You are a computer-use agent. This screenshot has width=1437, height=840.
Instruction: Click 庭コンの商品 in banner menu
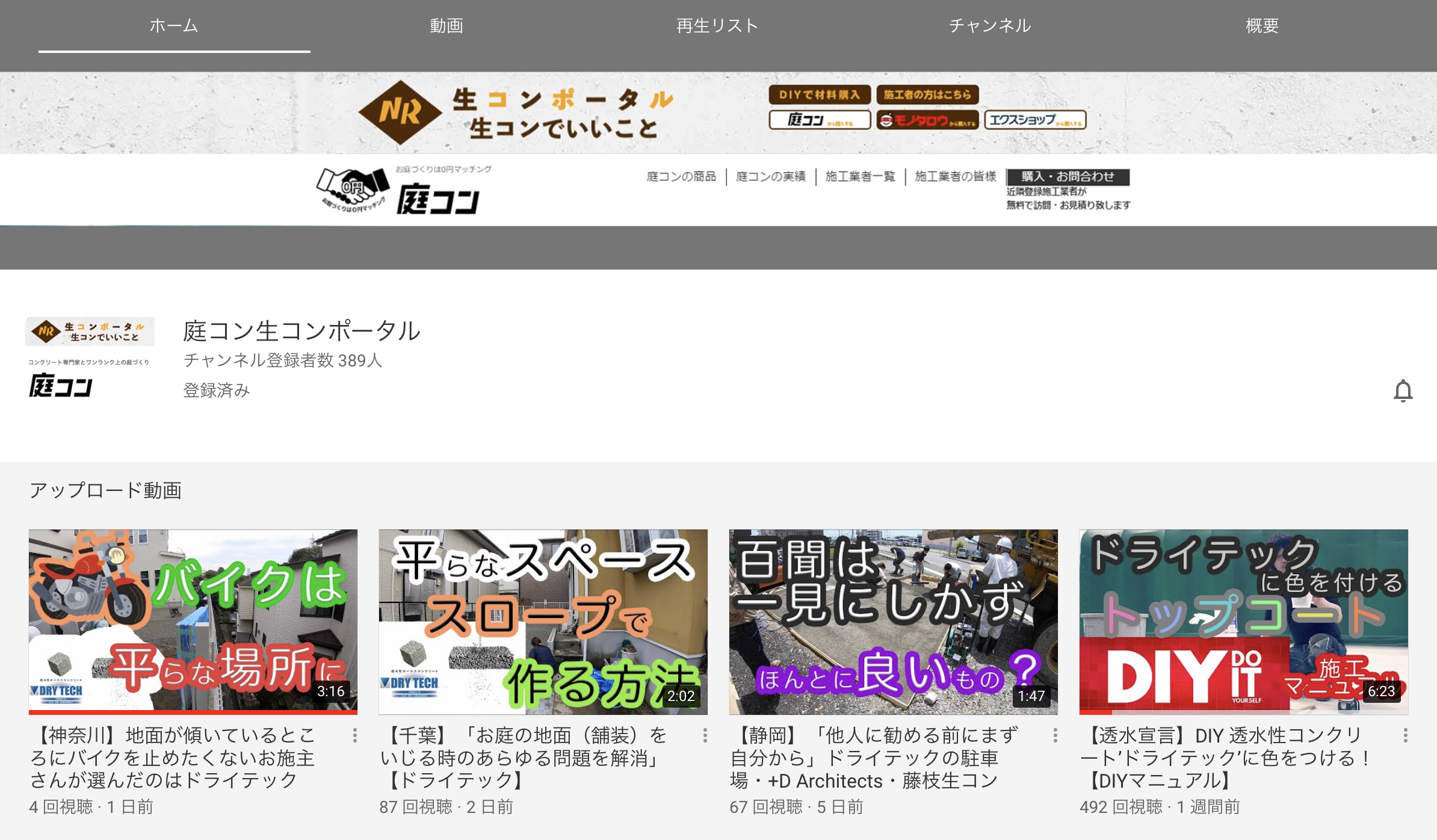(681, 176)
